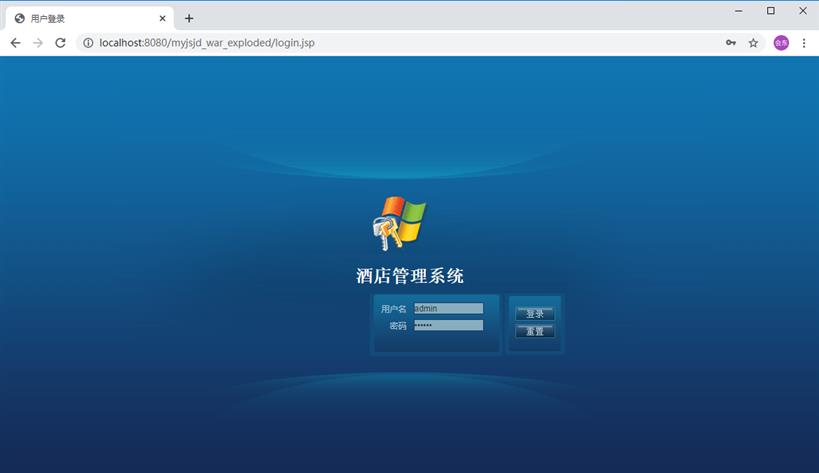The width and height of the screenshot is (819, 473).
Task: Click the 酒店管理系统 title text
Action: tap(410, 276)
